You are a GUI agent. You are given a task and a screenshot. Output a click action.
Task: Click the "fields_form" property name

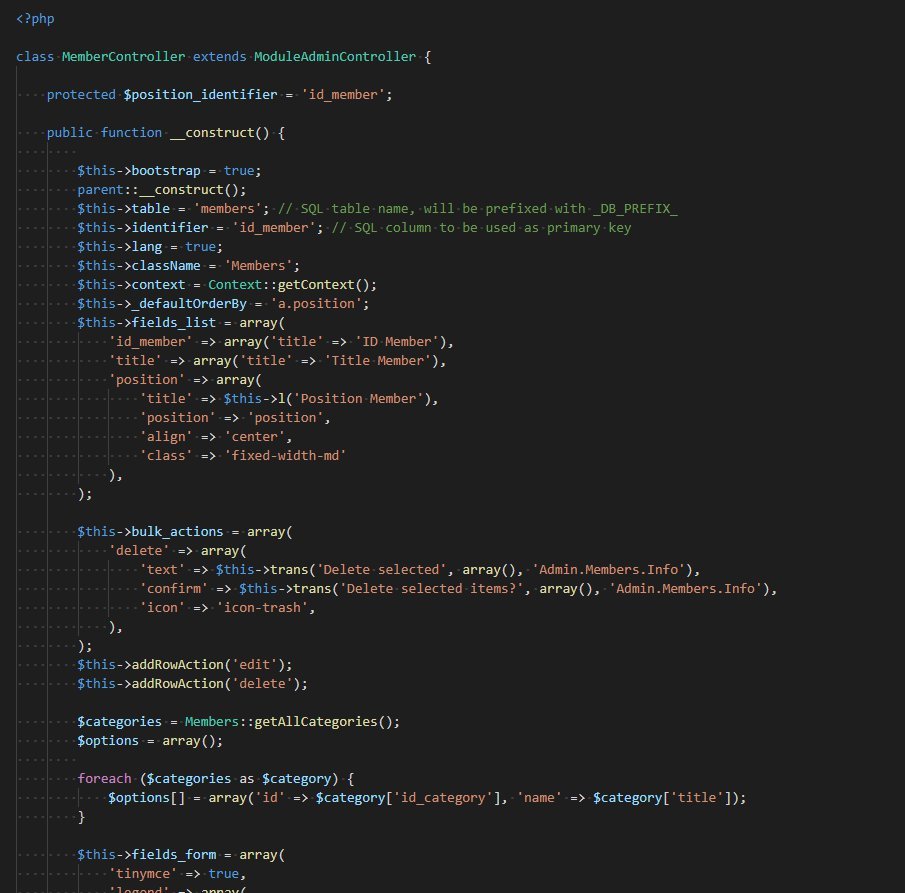tap(174, 855)
